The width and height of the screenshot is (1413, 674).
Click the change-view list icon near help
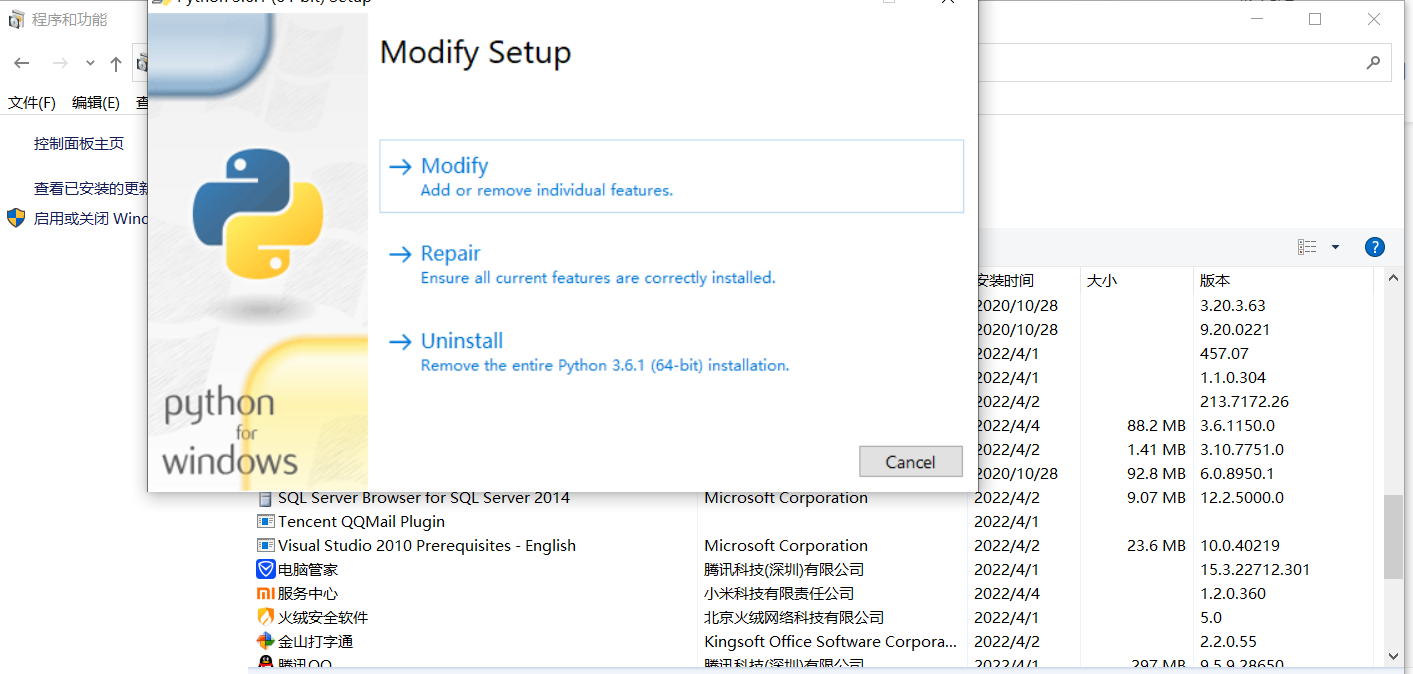coord(1306,247)
